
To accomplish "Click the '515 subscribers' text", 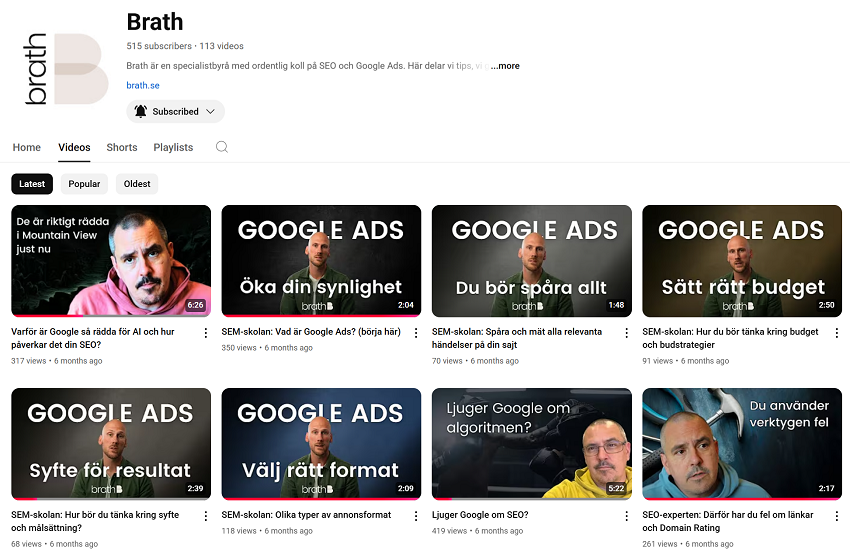I will (159, 46).
